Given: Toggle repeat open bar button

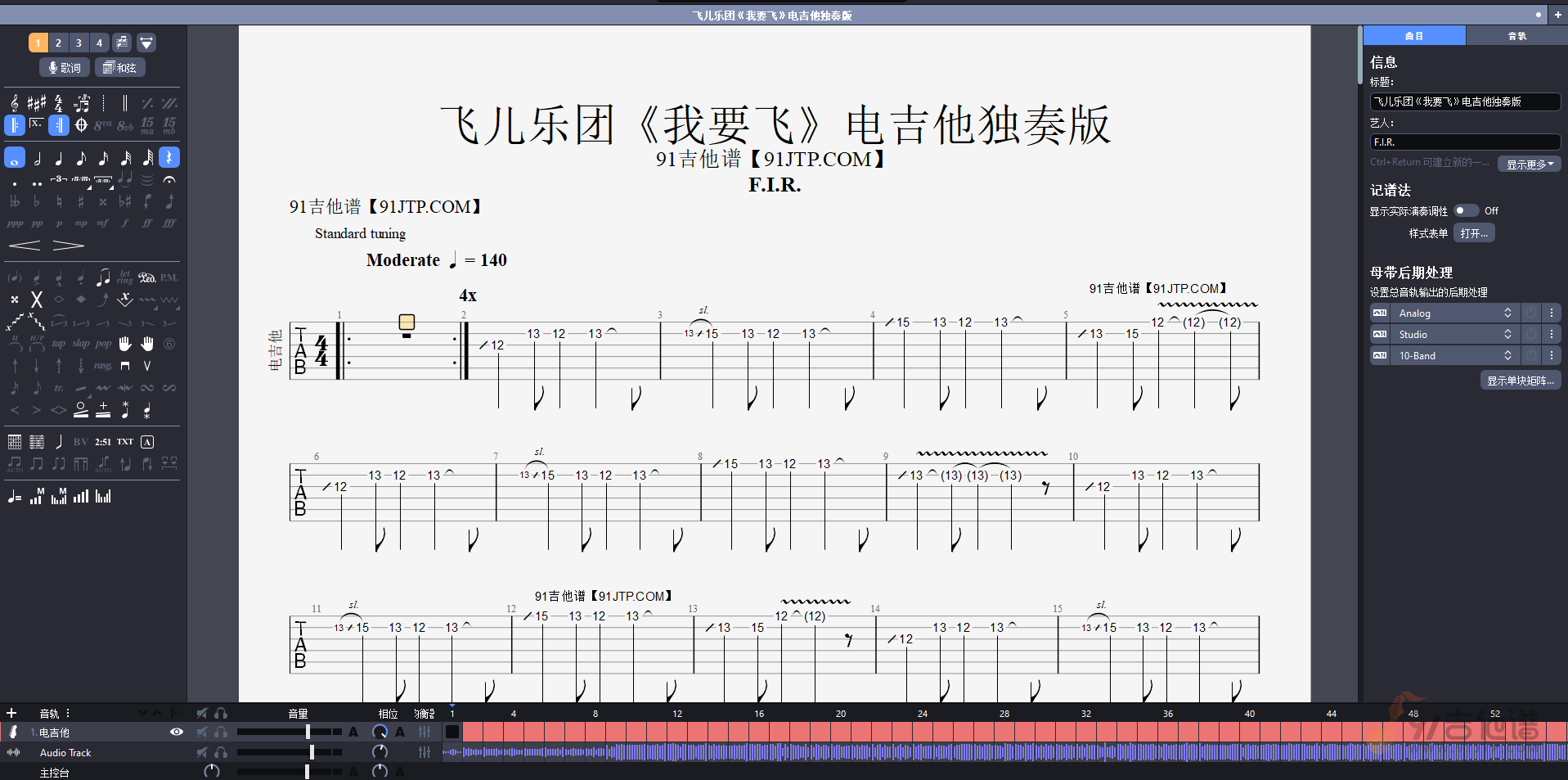Looking at the screenshot, I should (15, 125).
